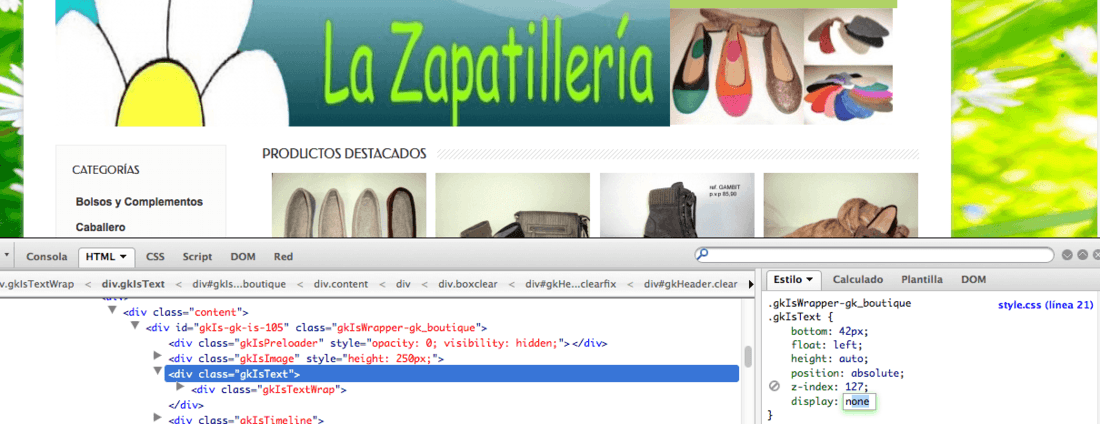Viewport: 1100px width, 424px height.
Task: Select div#gkIs...boutique in the breadcrumb
Action: (x=239, y=284)
